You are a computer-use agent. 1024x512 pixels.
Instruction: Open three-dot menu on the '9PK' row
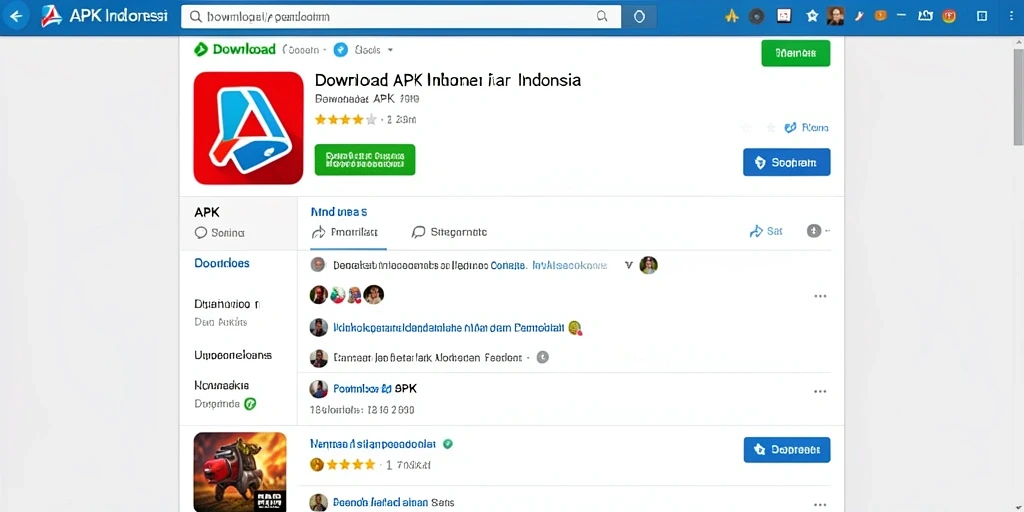820,391
